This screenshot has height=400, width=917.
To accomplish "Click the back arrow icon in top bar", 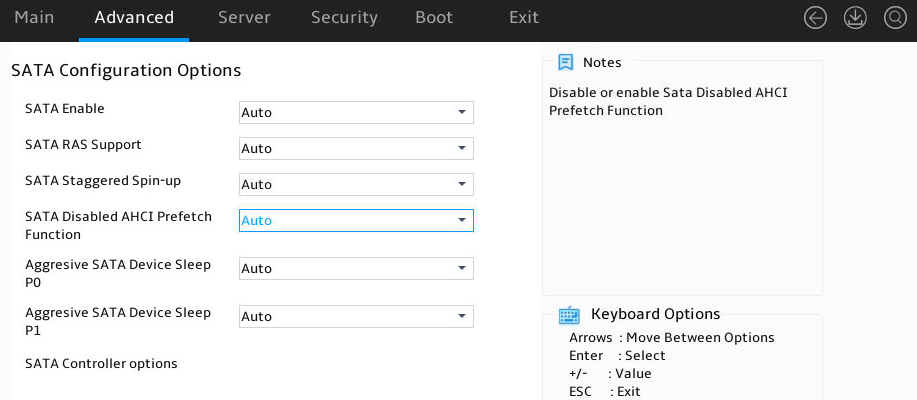I will point(815,18).
